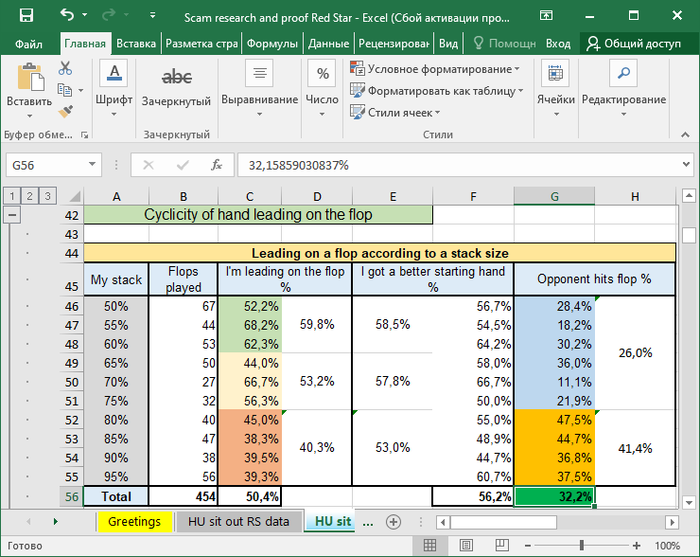Cancel formula entry X icon
This screenshot has height=557, width=700.
[x=149, y=165]
